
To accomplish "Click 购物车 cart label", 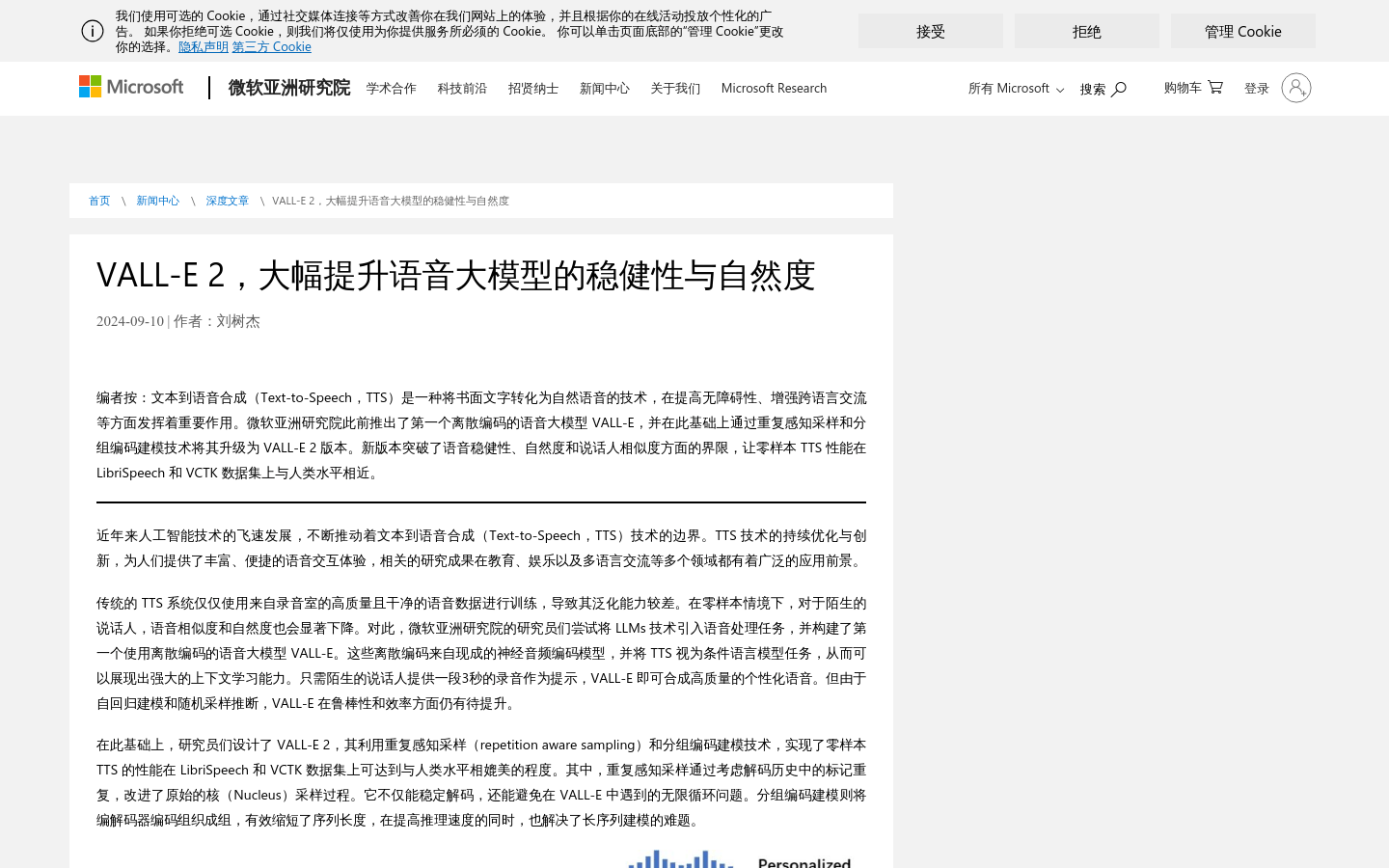I will 1183,87.
